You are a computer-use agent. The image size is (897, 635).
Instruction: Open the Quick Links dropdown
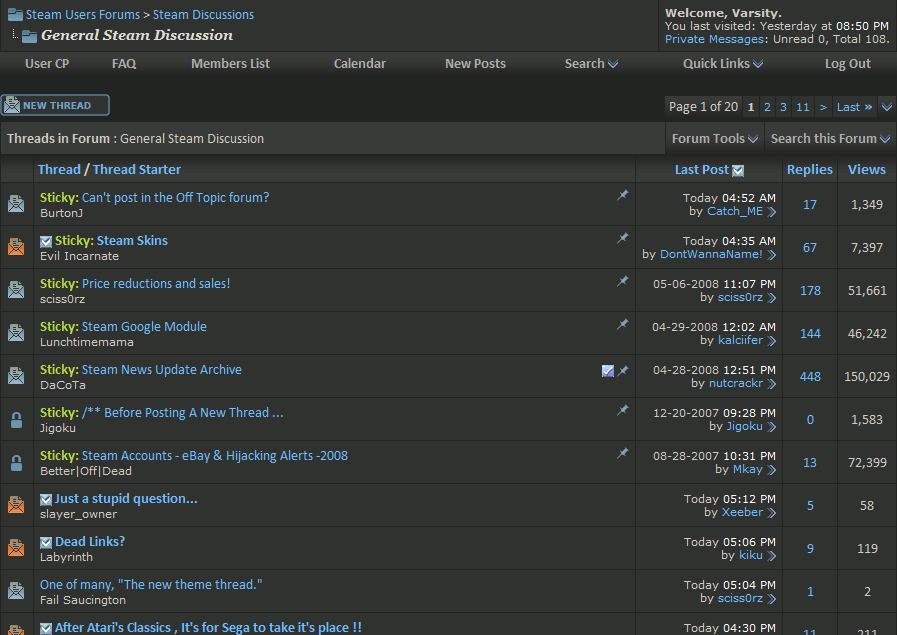tap(723, 64)
